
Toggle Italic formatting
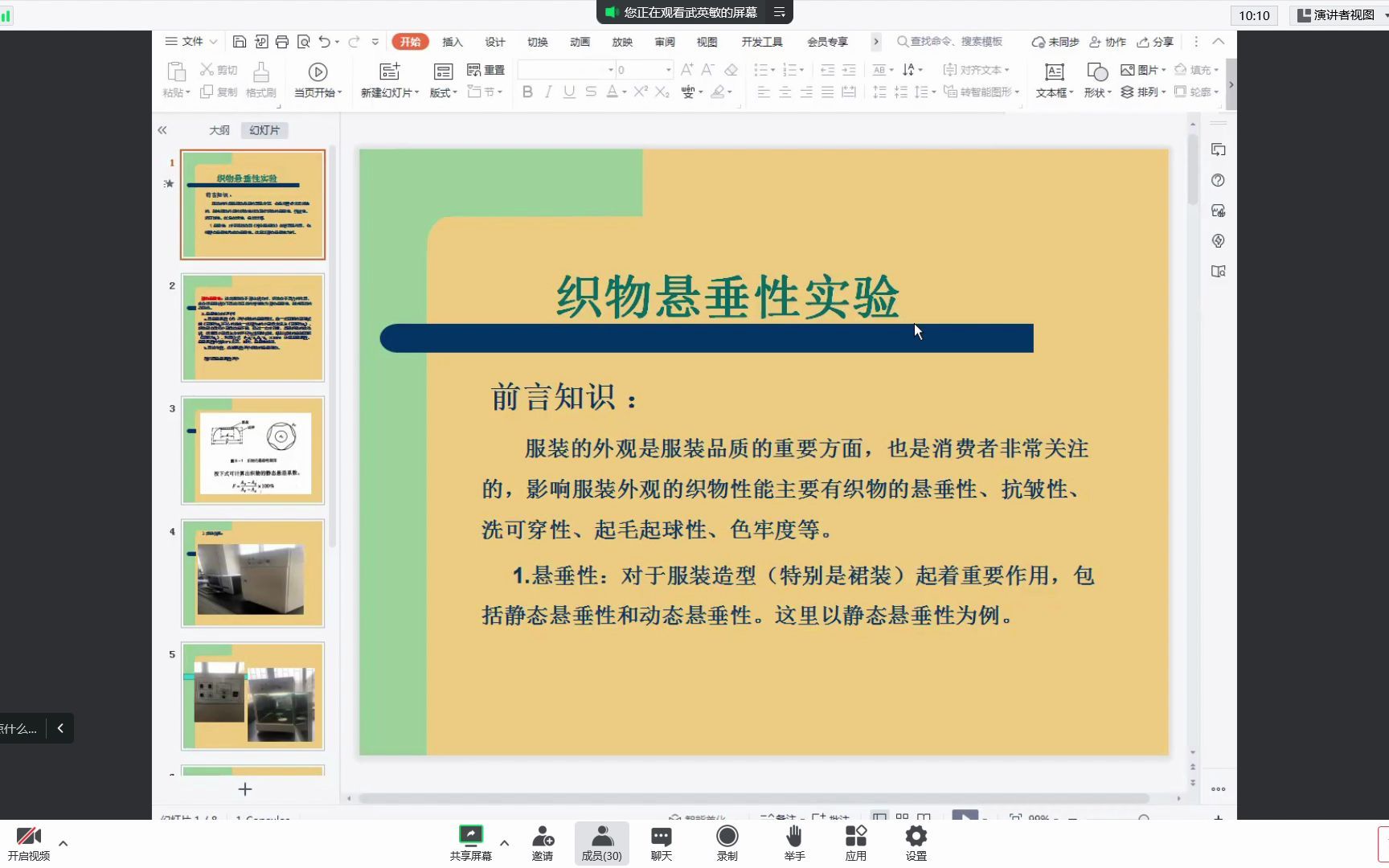point(548,92)
